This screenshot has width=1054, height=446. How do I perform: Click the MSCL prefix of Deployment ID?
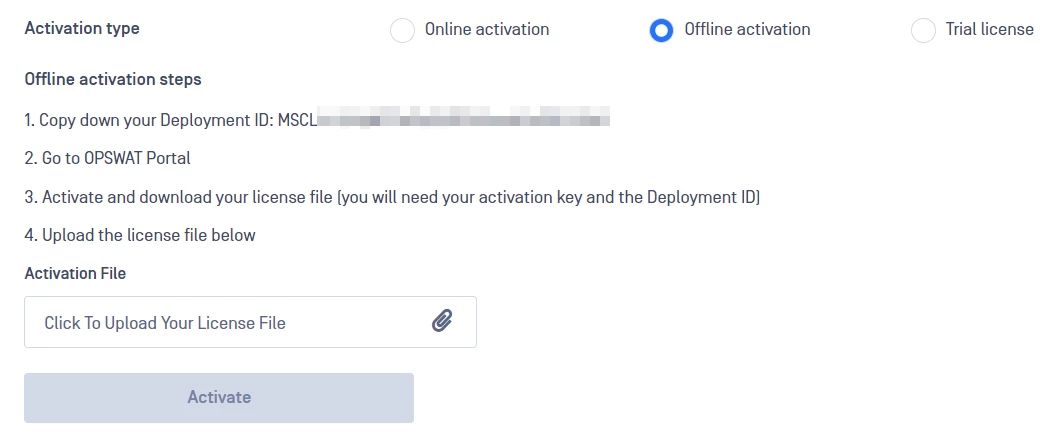(297, 120)
